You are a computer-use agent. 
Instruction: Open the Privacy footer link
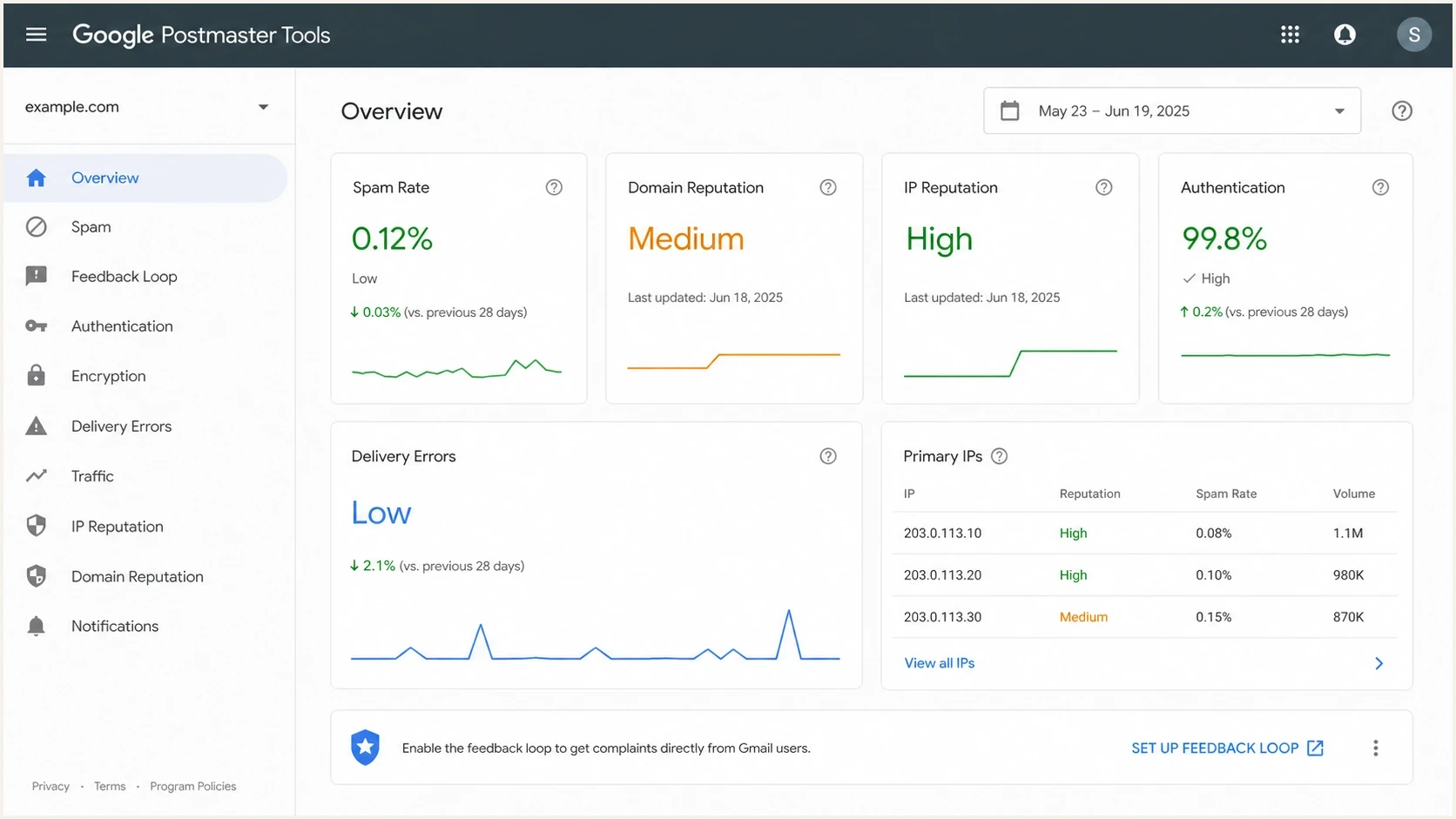[51, 786]
